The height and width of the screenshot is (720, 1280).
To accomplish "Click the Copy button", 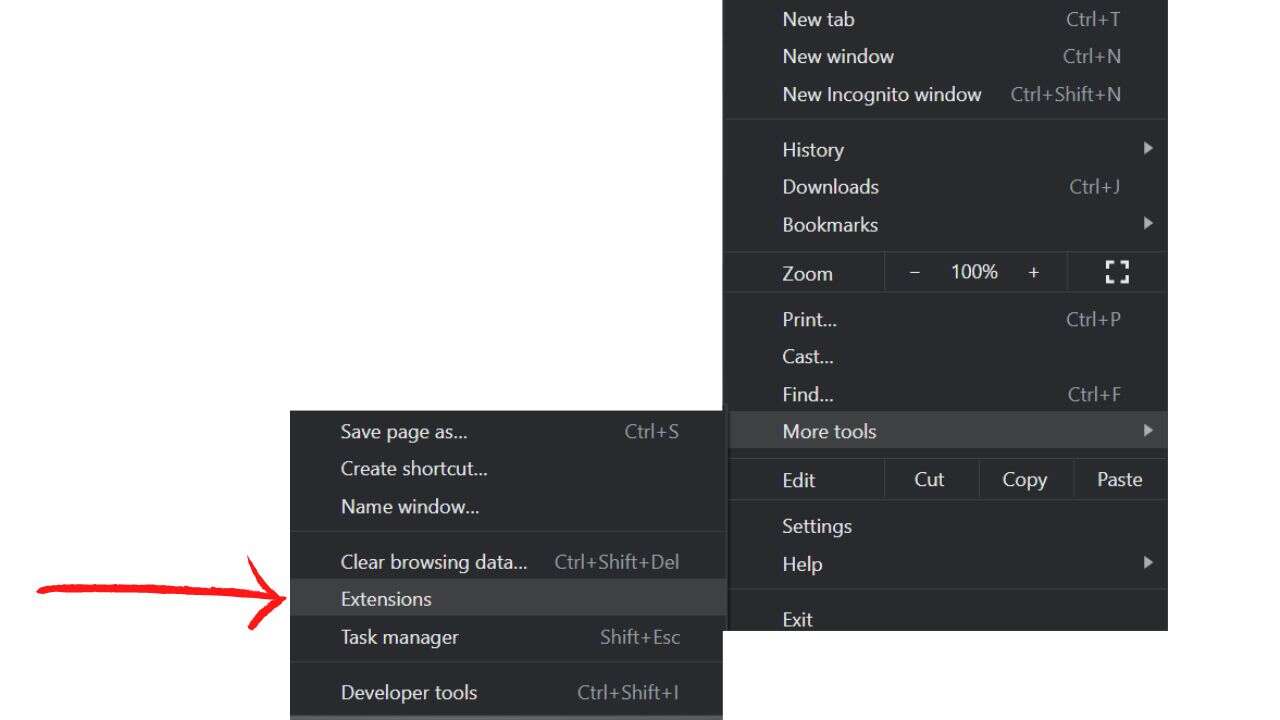I will [x=1024, y=479].
